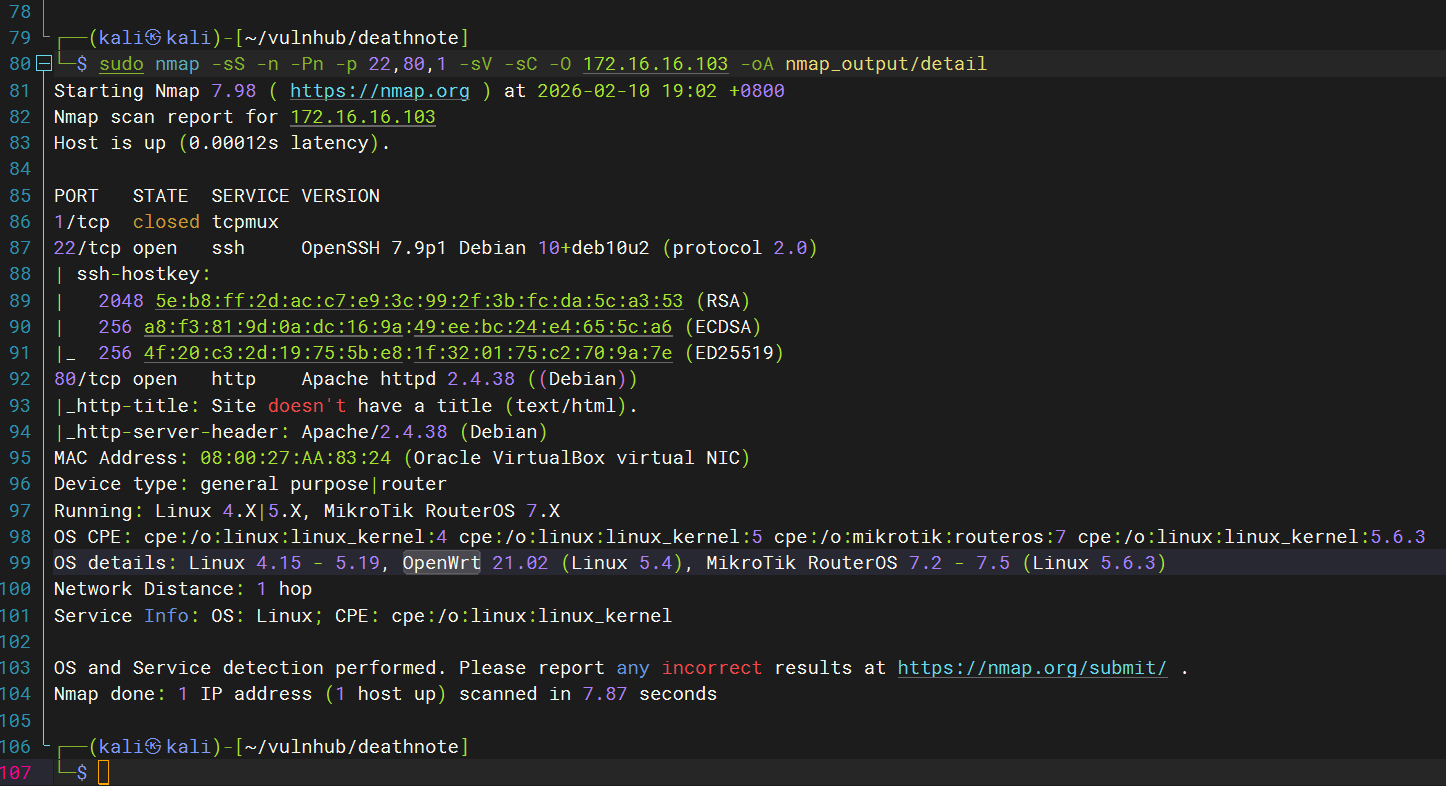Image resolution: width=1446 pixels, height=786 pixels.
Task: Click line number 86 in the gutter
Action: point(19,221)
